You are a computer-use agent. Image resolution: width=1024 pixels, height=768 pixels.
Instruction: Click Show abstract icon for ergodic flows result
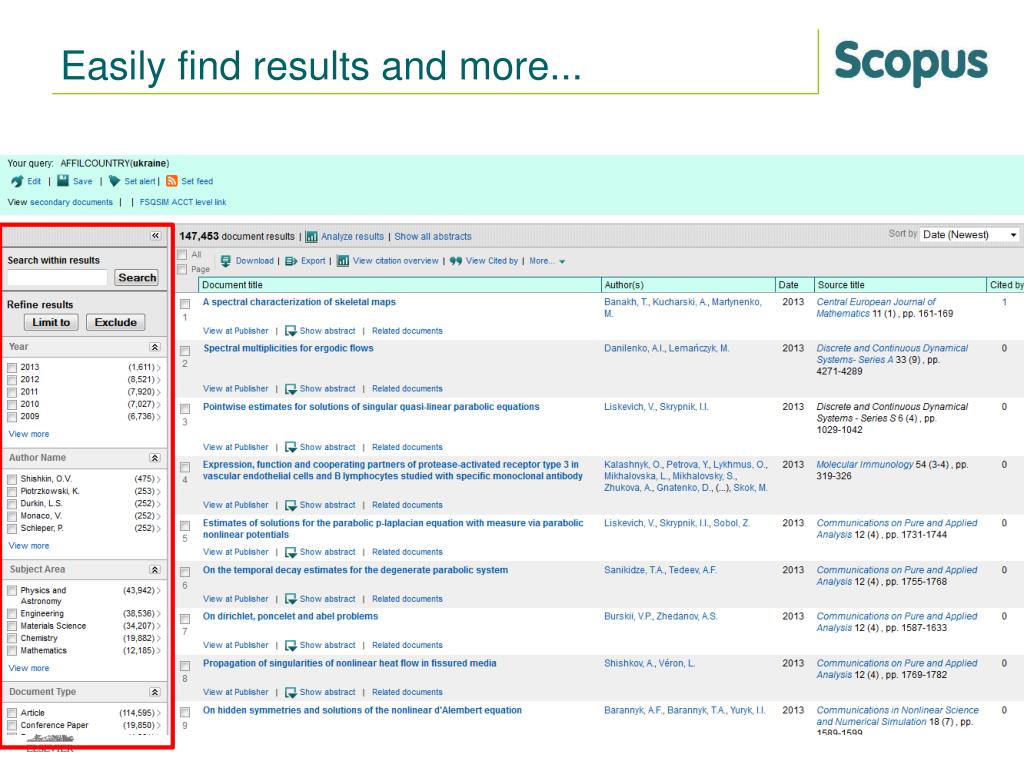(x=291, y=389)
